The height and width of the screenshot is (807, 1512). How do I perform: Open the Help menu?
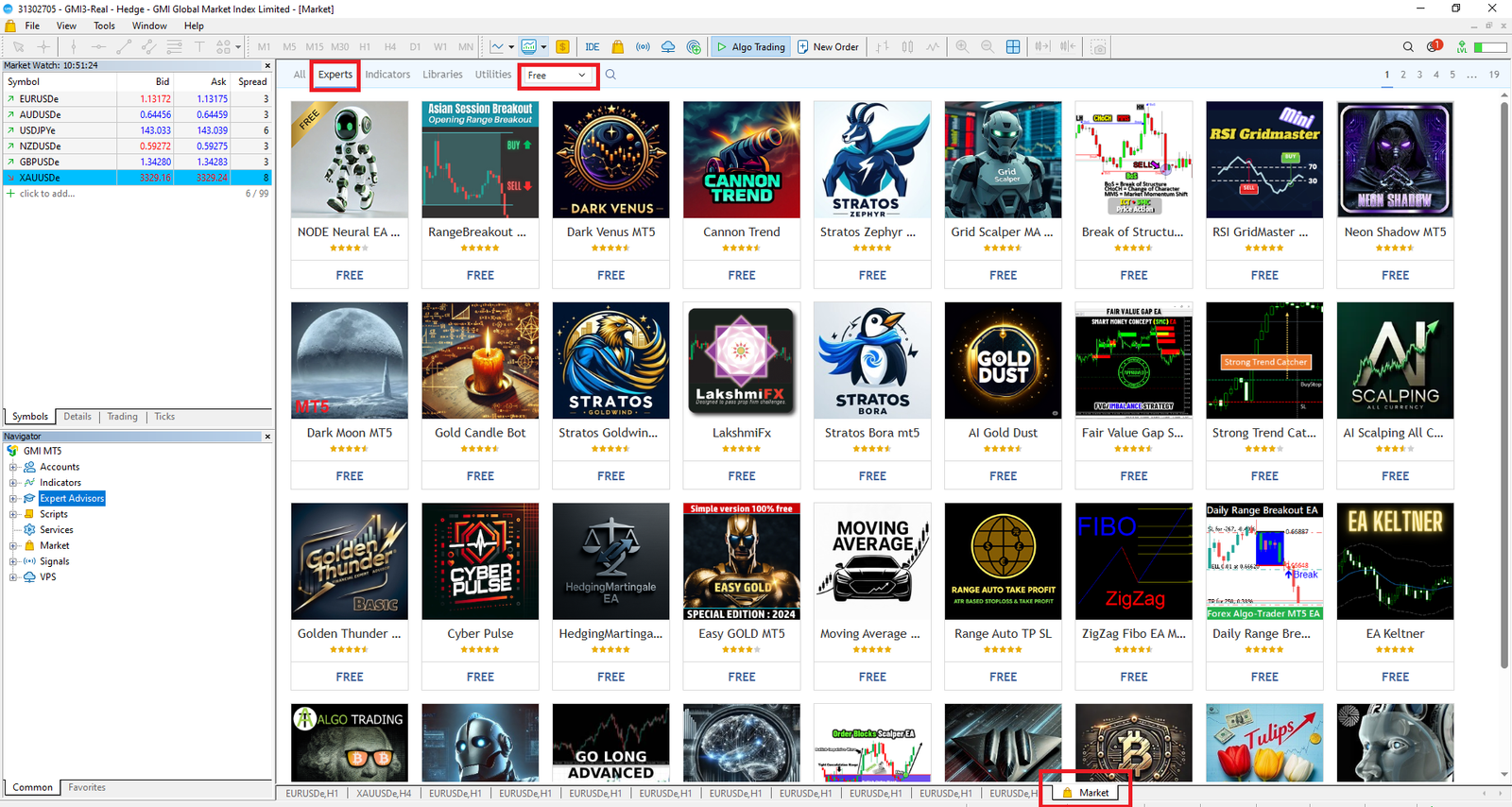(x=194, y=26)
